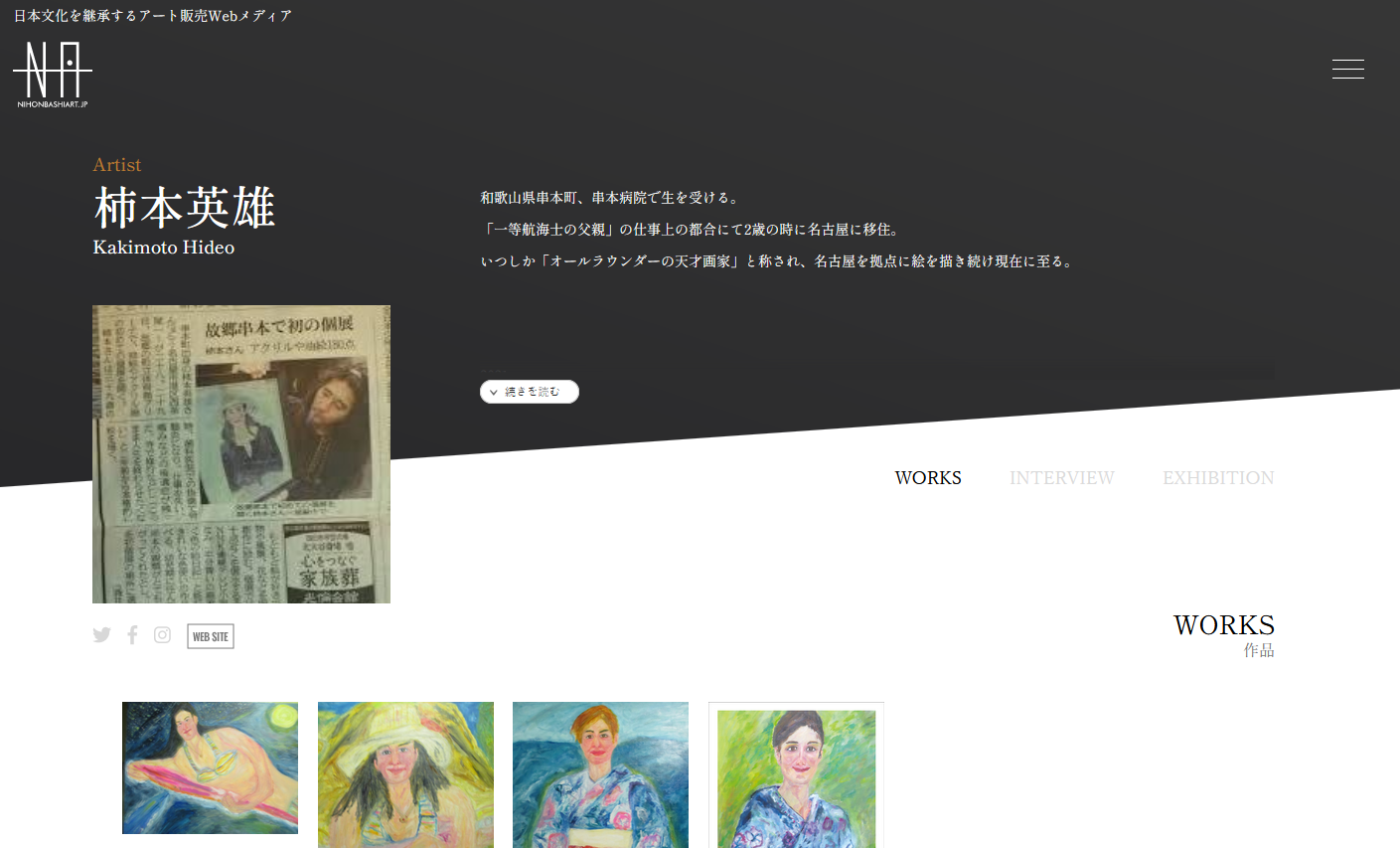The height and width of the screenshot is (848, 1400).
Task: Open the artist's Instagram profile
Action: pyautogui.click(x=162, y=635)
